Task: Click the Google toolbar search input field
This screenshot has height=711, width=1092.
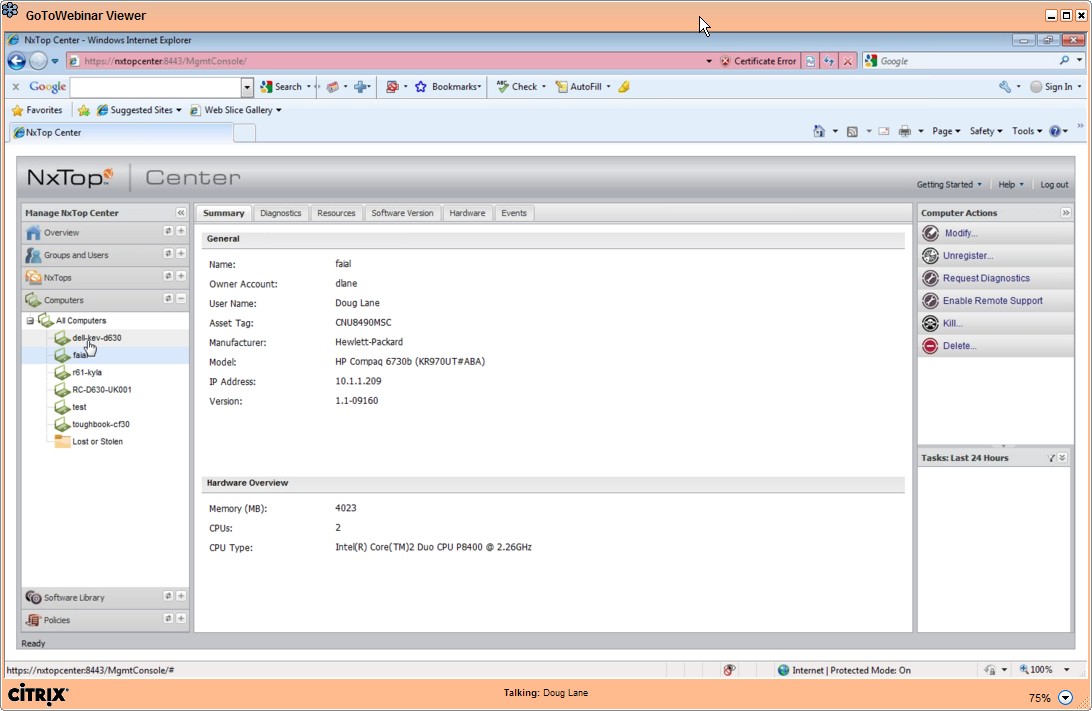Action: click(x=156, y=87)
